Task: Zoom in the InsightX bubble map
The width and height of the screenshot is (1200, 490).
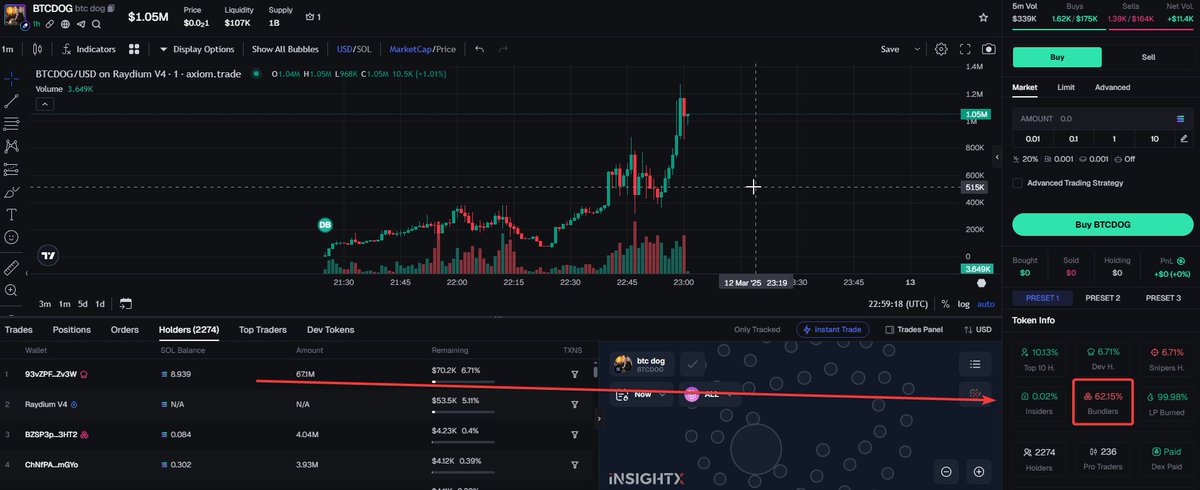Action: [979, 472]
